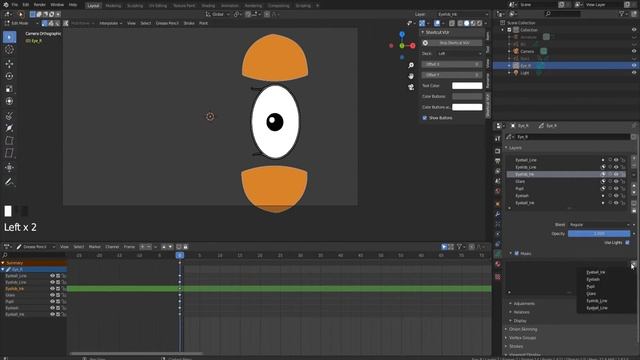The image size is (640, 360).
Task: Activate the Cursor tool in the toolbar
Action: [9, 50]
